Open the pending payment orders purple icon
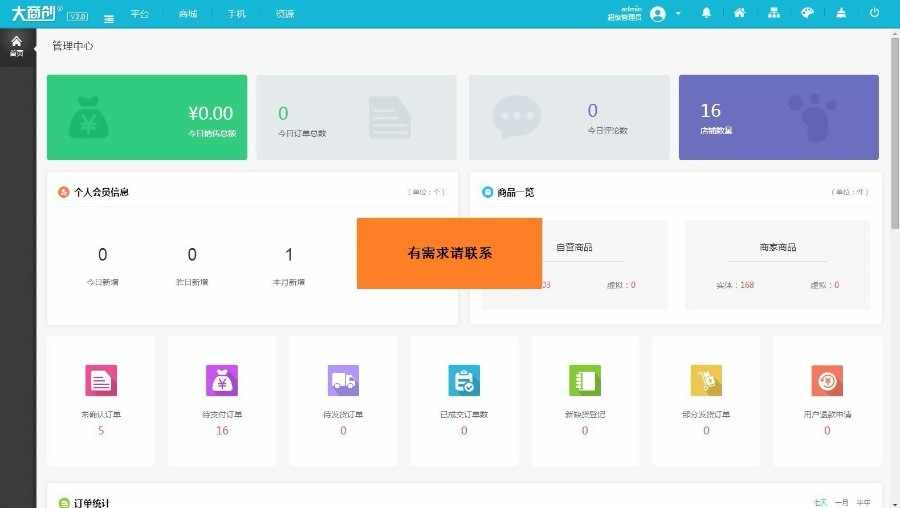 [222, 381]
